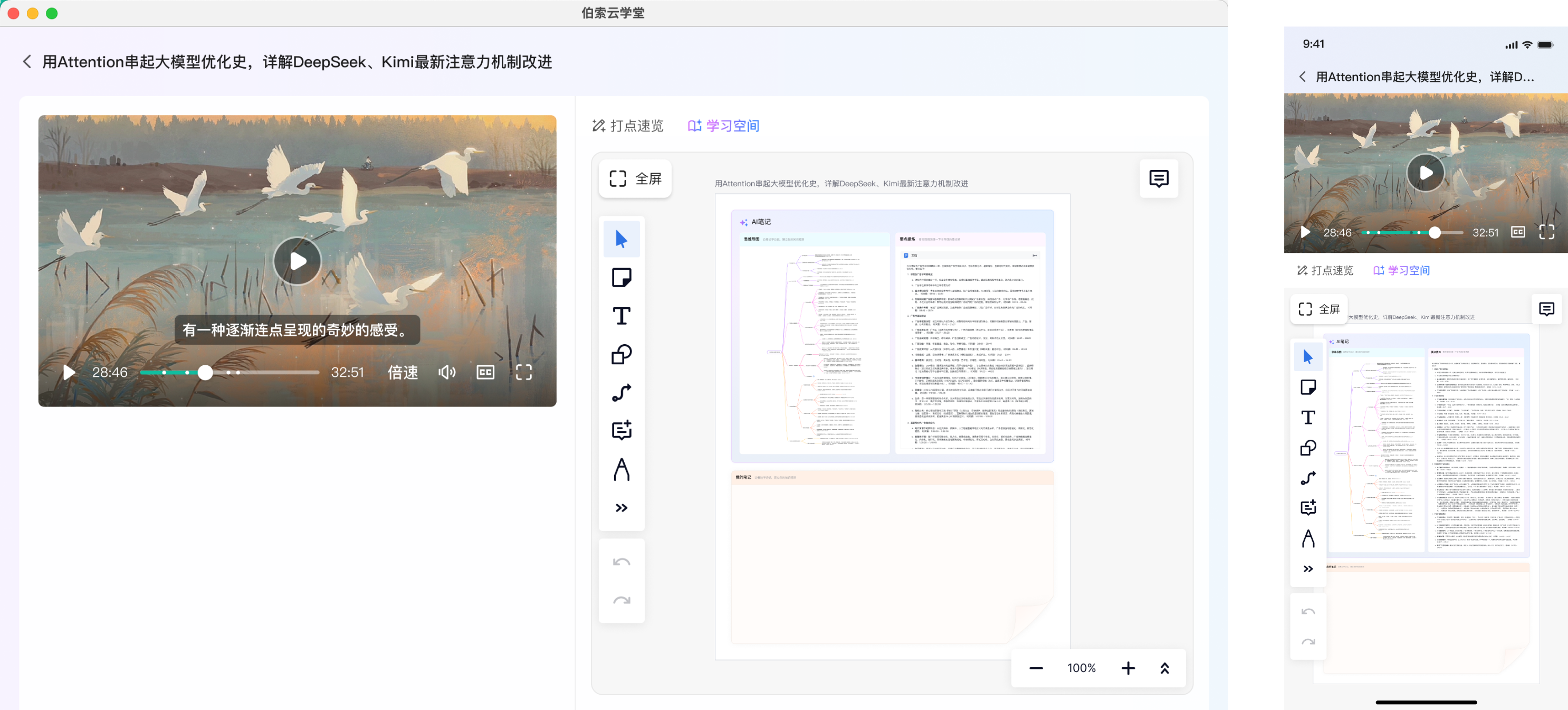Select the pen drawing tool in mobile toolbar

pos(1308,539)
